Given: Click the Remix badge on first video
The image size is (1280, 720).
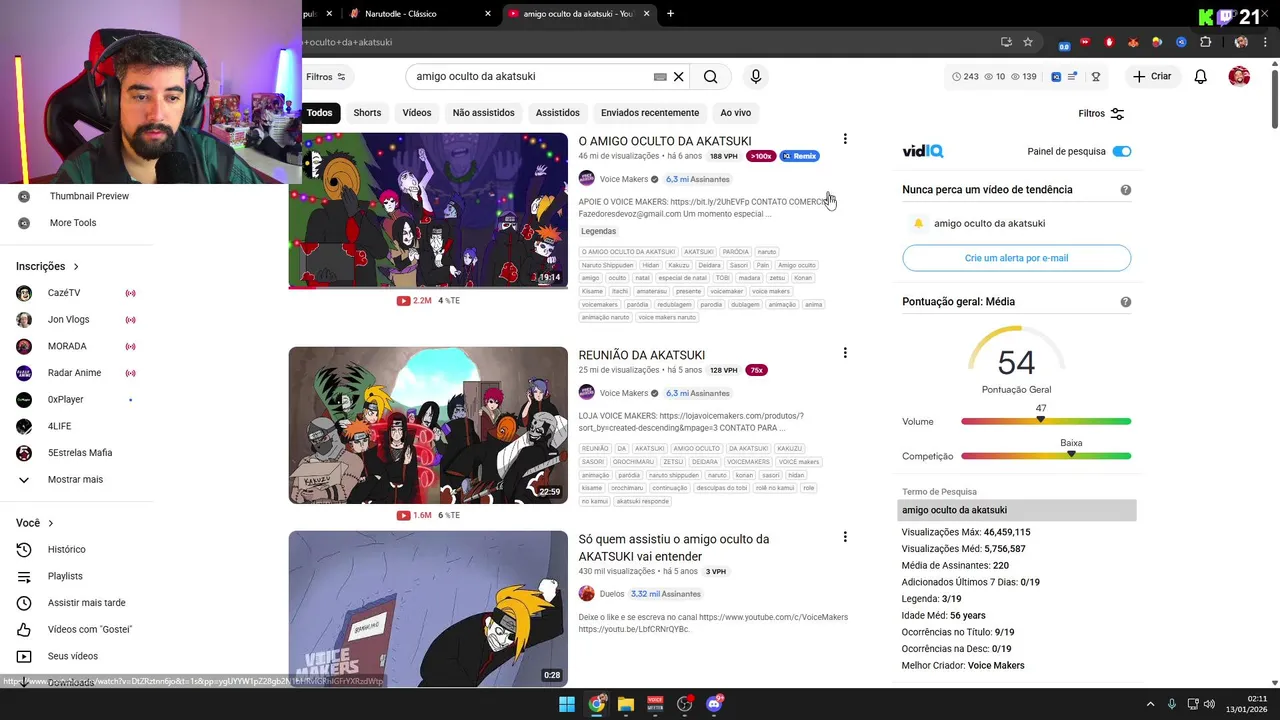Looking at the screenshot, I should point(800,156).
